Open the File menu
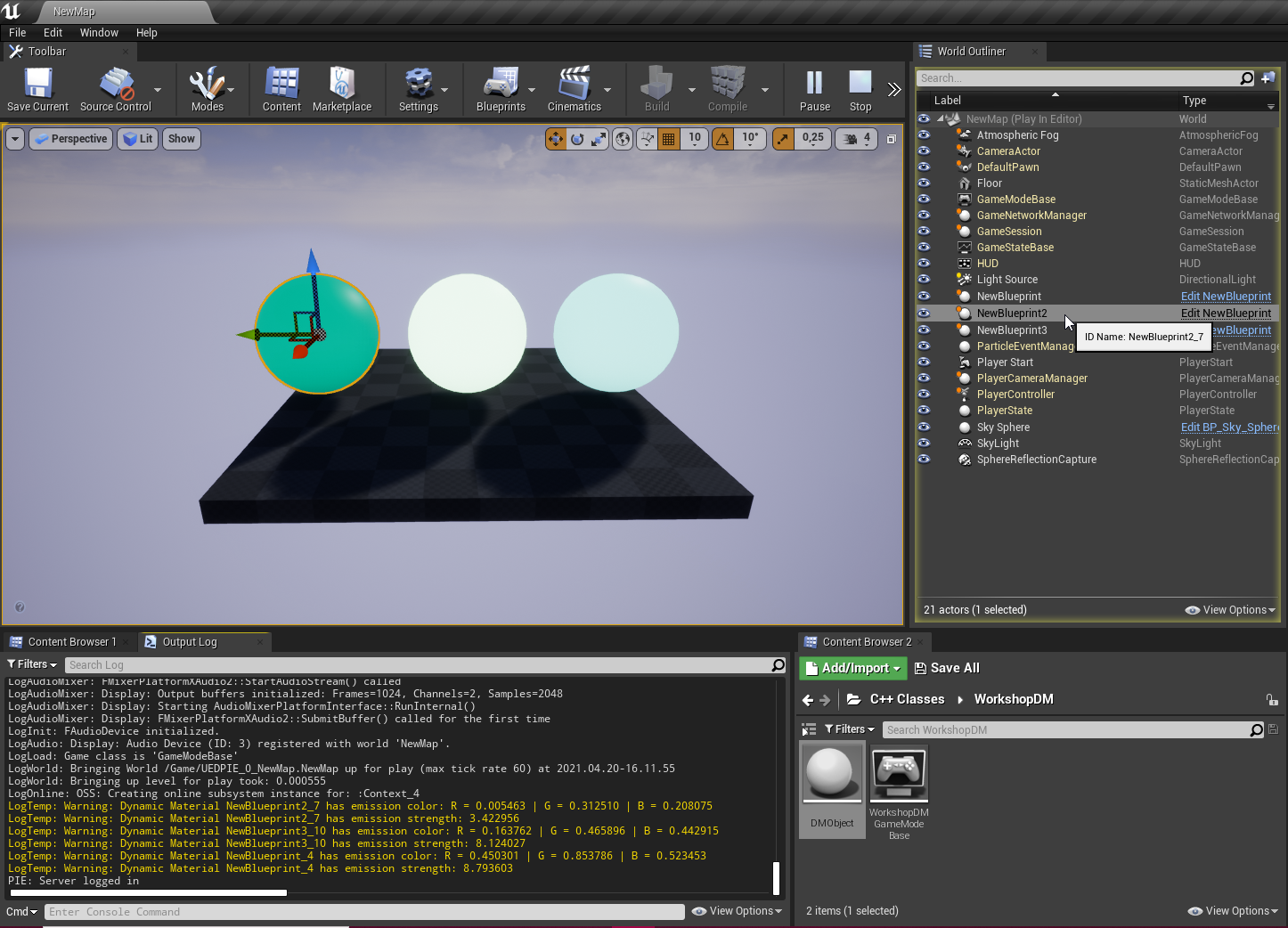The image size is (1288, 928). [x=18, y=32]
